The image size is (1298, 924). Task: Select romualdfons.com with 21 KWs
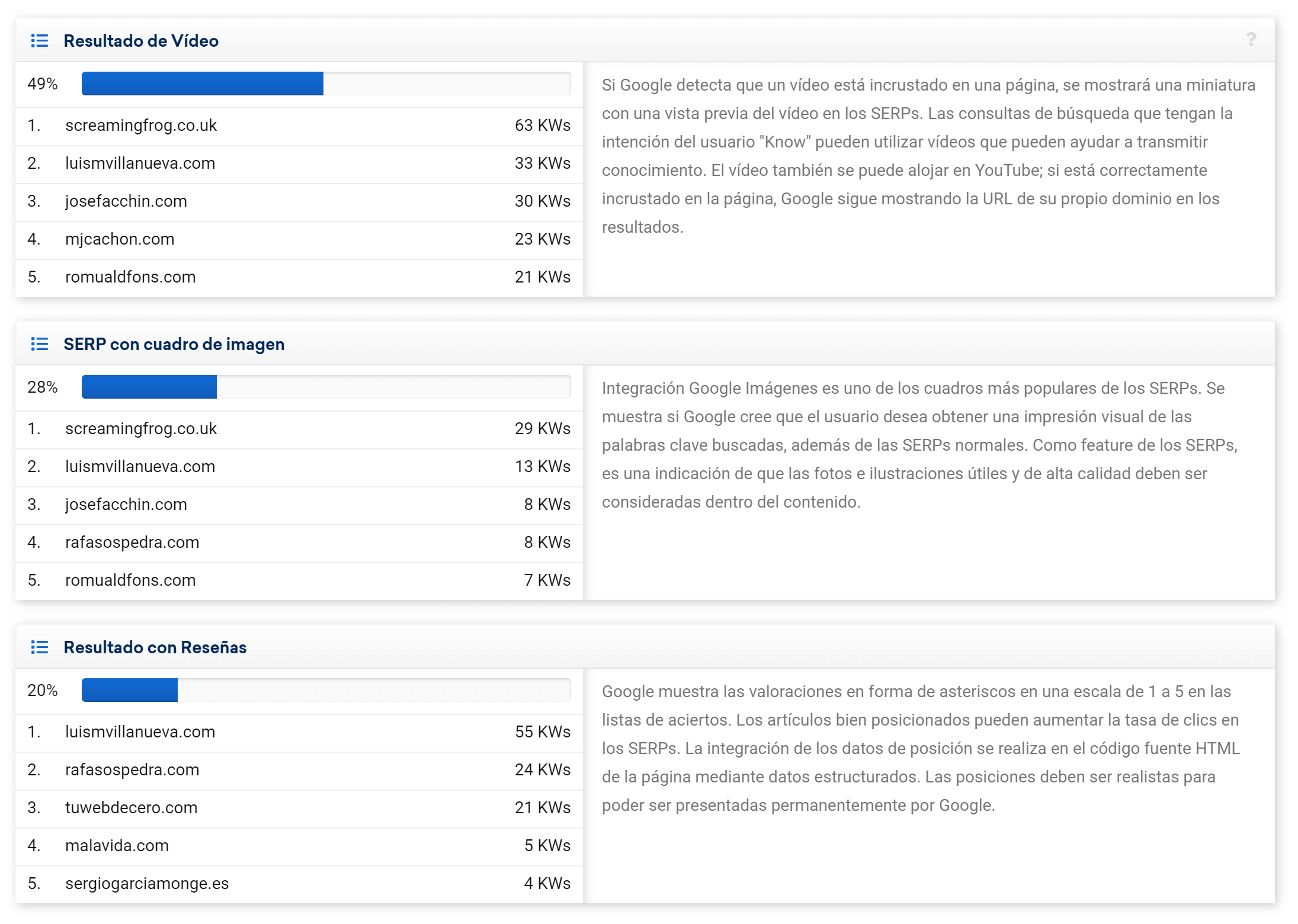point(130,277)
